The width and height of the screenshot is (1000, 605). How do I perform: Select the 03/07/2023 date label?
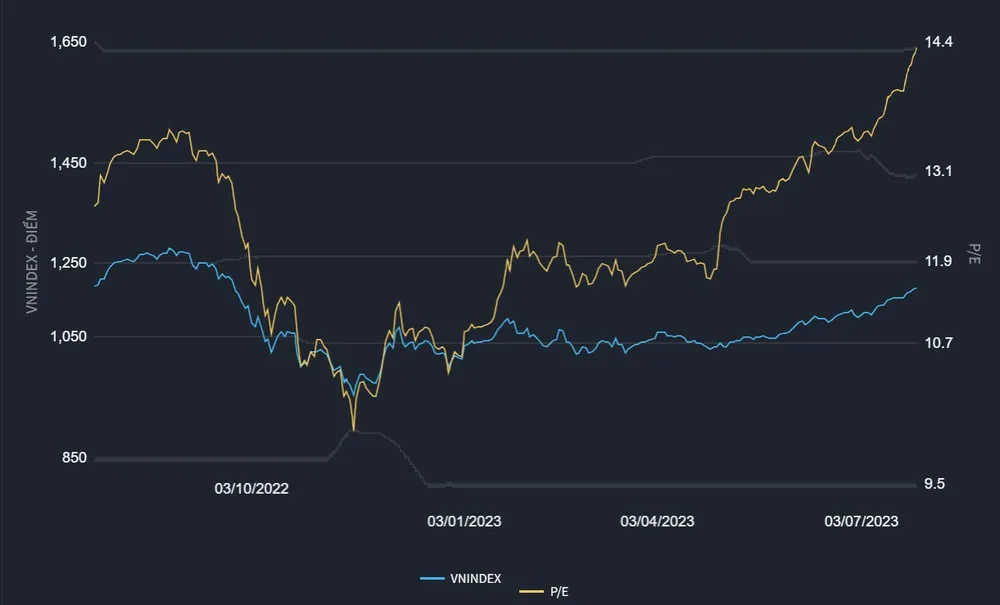point(861,521)
